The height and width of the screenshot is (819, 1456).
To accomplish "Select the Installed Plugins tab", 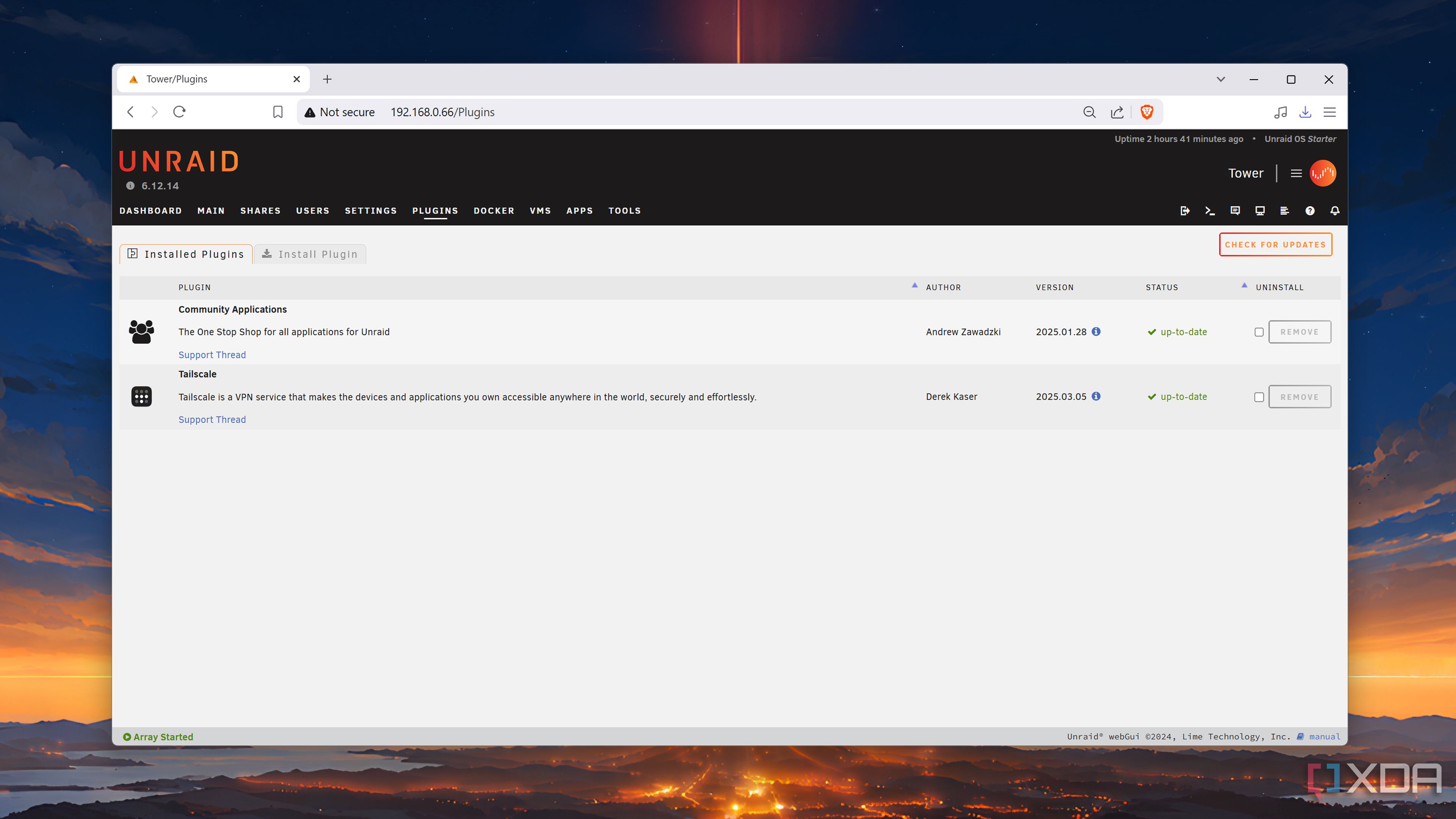I will click(186, 254).
